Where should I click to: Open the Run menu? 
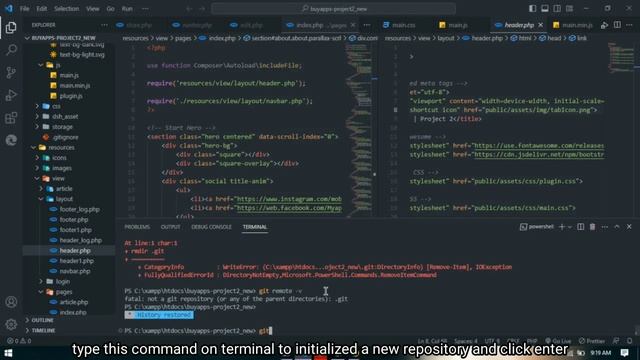coord(127,9)
